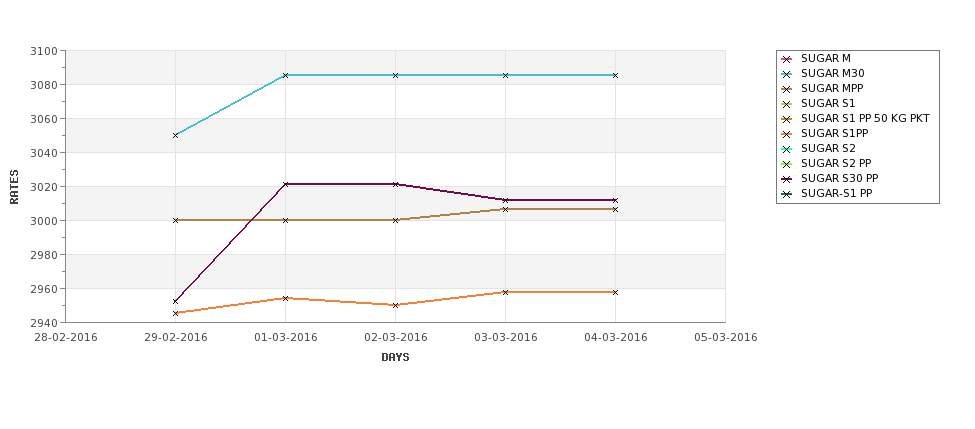Select the SUGAR S1 PP 50 KG PKT label
The height and width of the screenshot is (429, 975).
coord(865,118)
